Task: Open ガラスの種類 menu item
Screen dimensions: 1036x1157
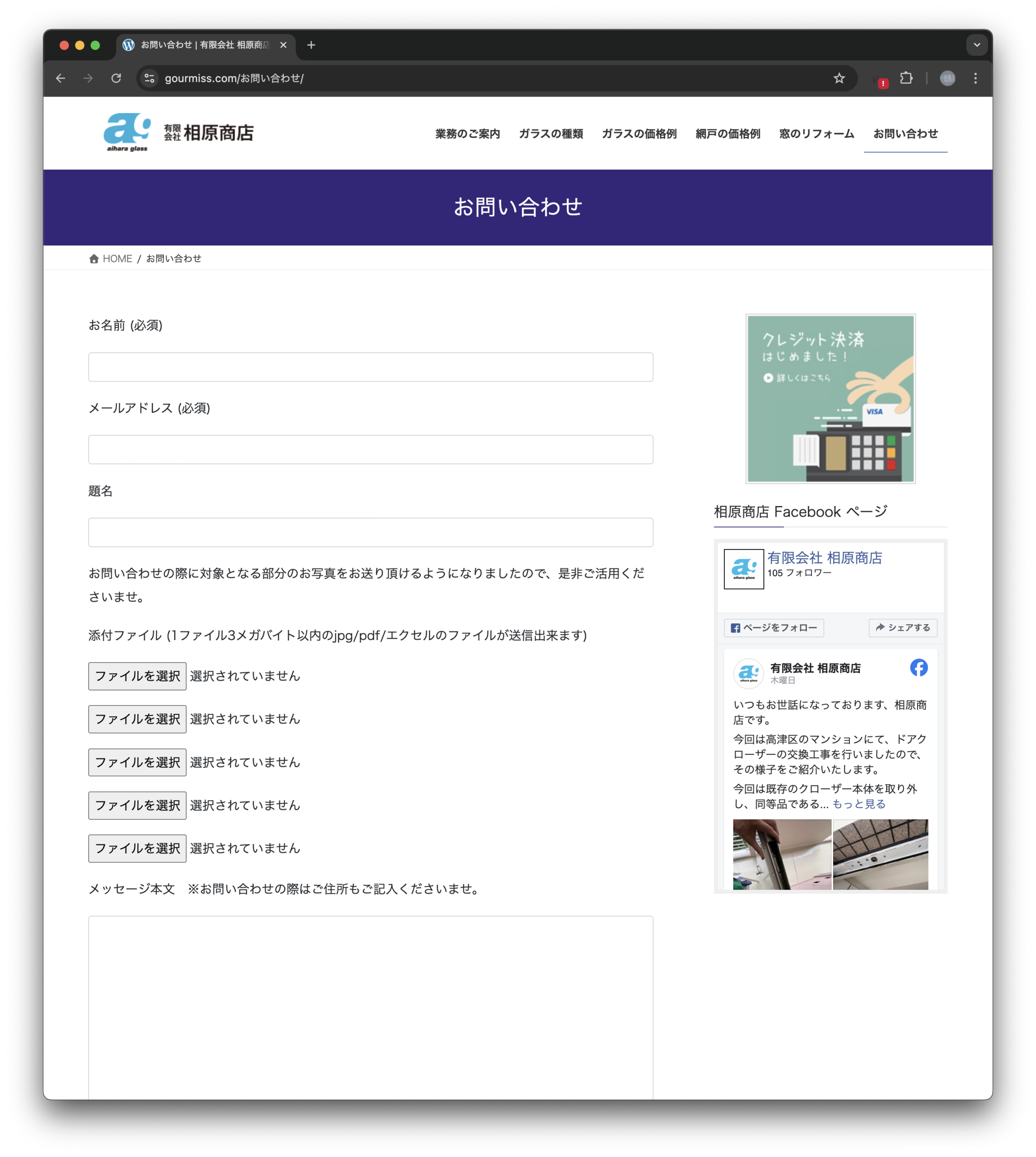Action: coord(550,134)
